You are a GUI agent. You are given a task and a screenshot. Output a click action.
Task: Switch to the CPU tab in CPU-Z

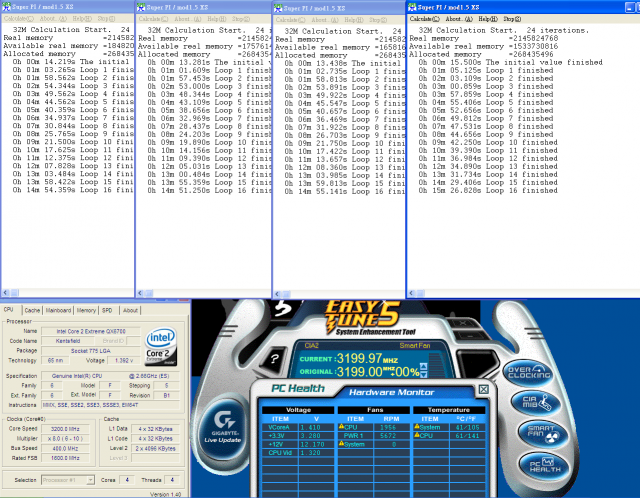9,310
